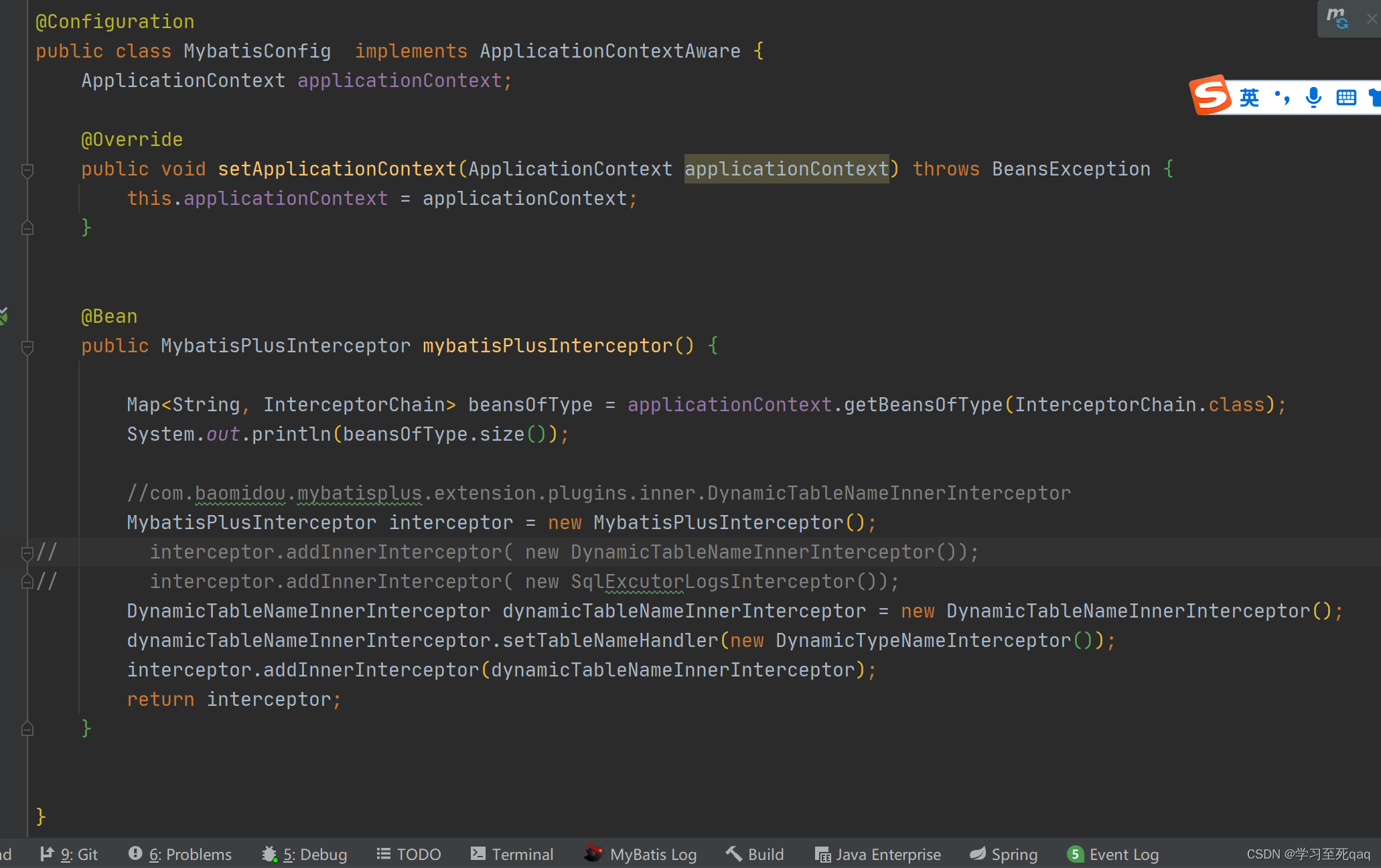Image resolution: width=1381 pixels, height=868 pixels.
Task: Click the Maven reload icon at top right
Action: [1337, 18]
